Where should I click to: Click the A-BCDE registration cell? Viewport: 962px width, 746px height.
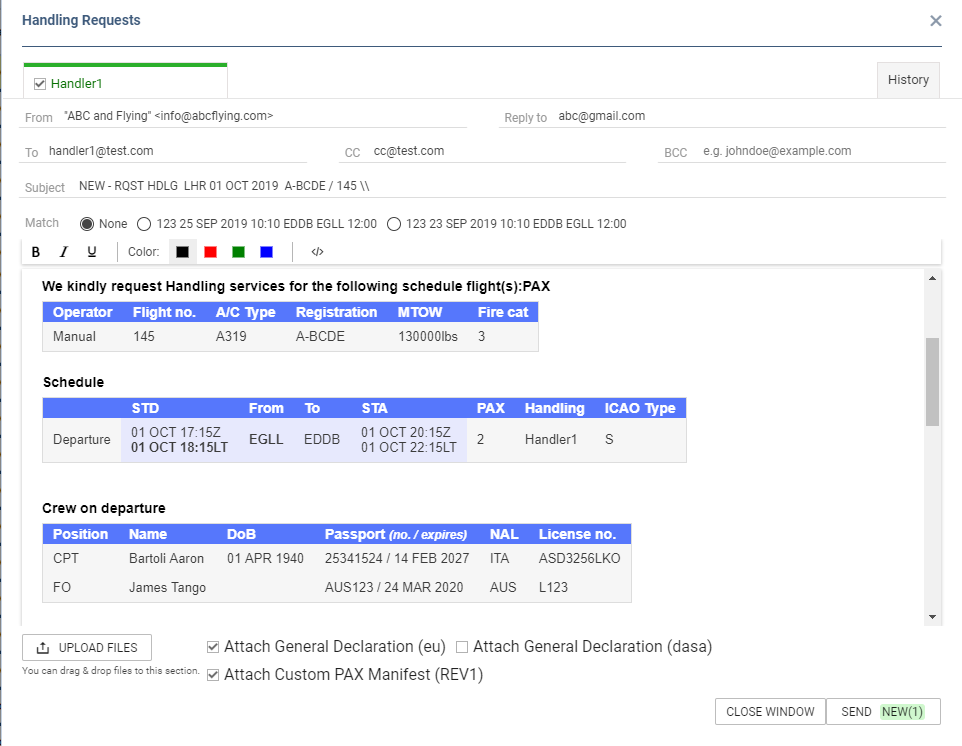[320, 336]
